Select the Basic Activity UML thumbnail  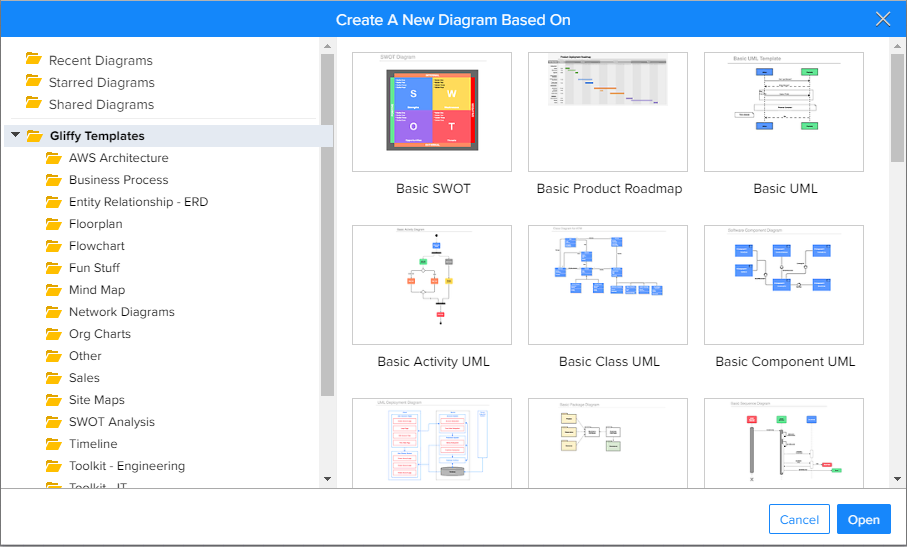(432, 285)
